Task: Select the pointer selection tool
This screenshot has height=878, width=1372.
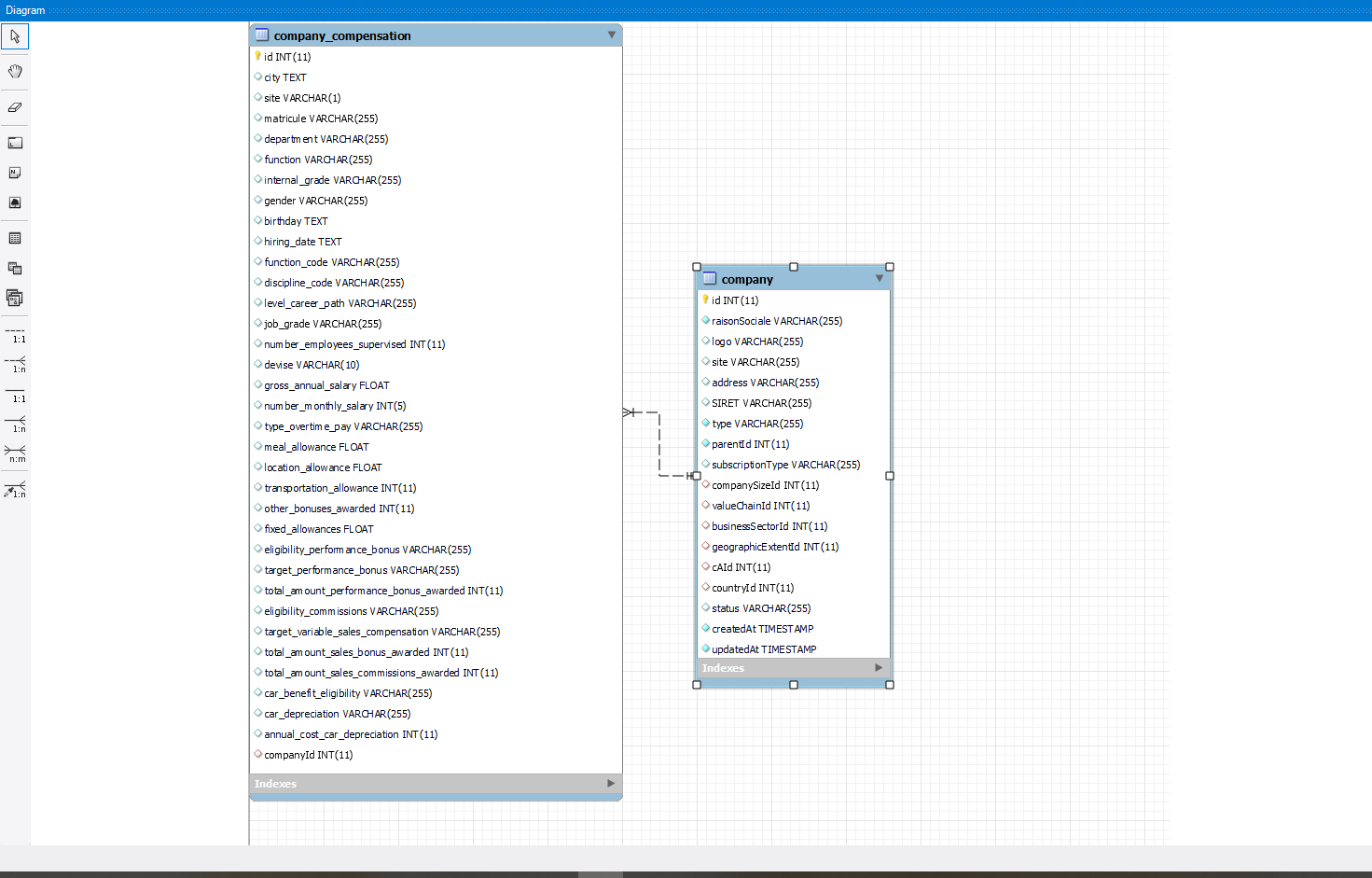Action: coord(15,36)
